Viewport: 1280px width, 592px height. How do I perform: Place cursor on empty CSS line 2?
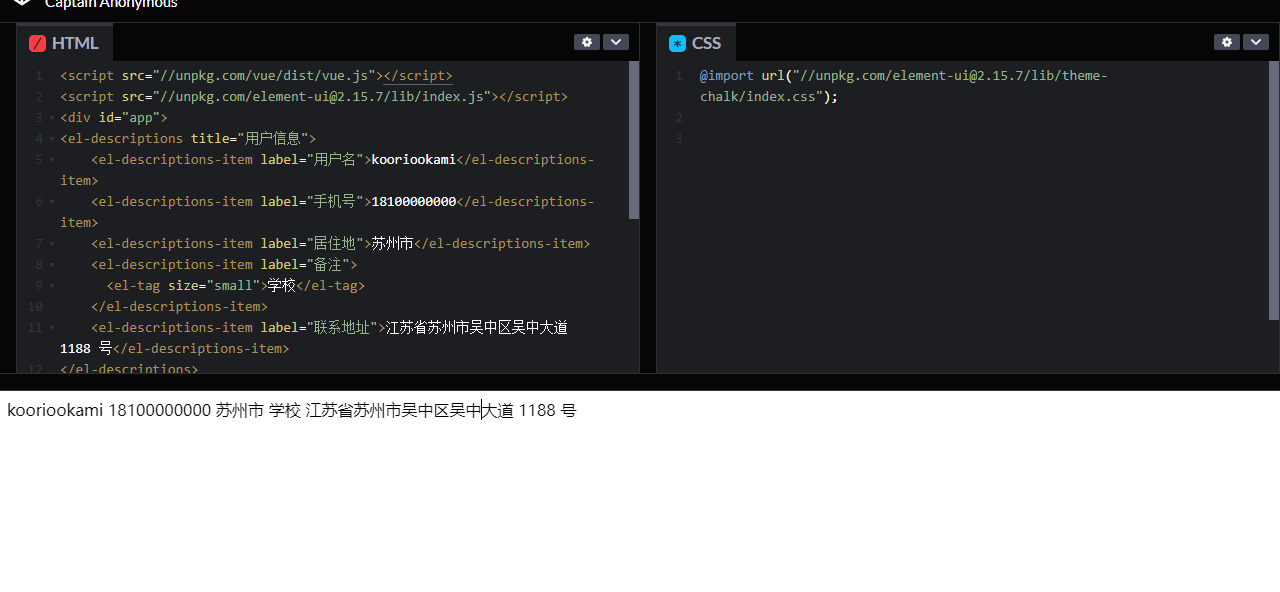980,118
